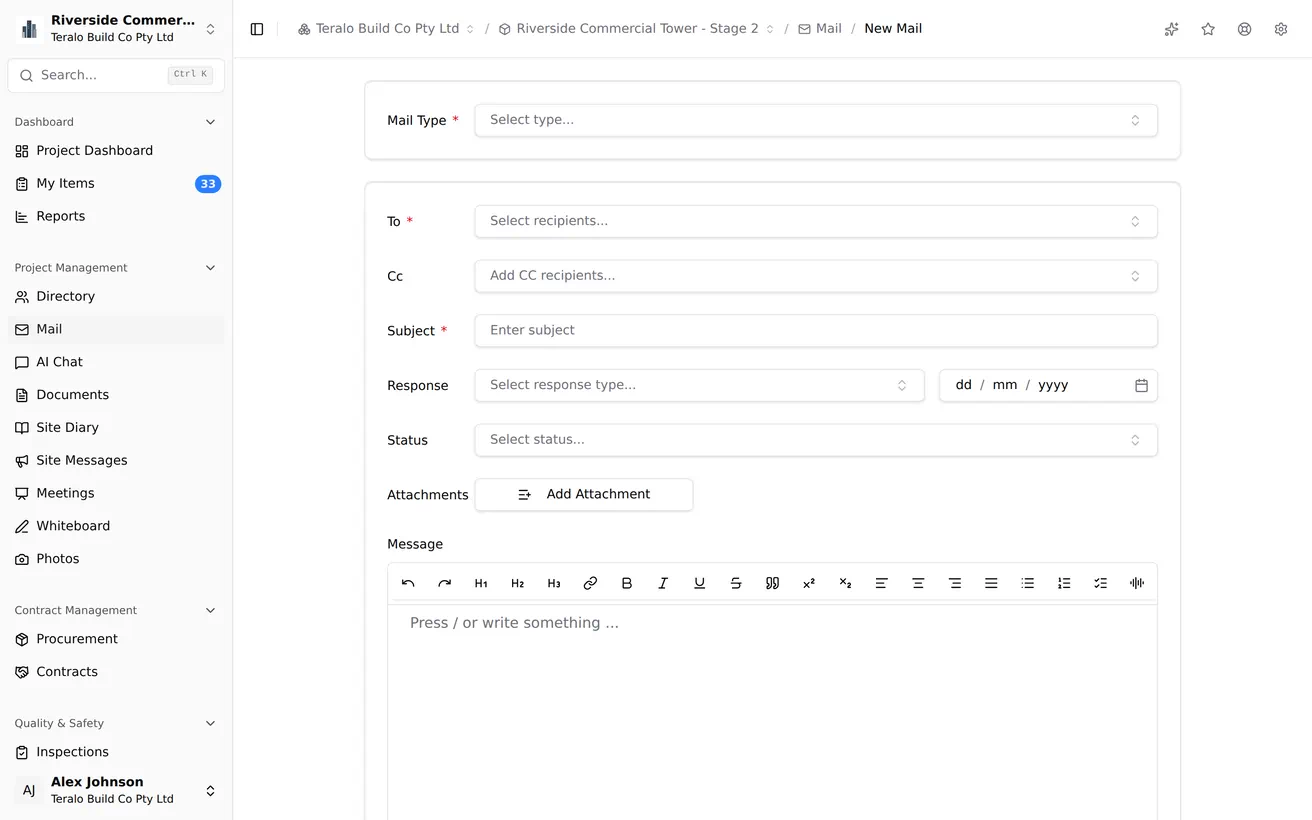The image size is (1312, 820).
Task: Open the Whiteboard page
Action: pos(116,526)
